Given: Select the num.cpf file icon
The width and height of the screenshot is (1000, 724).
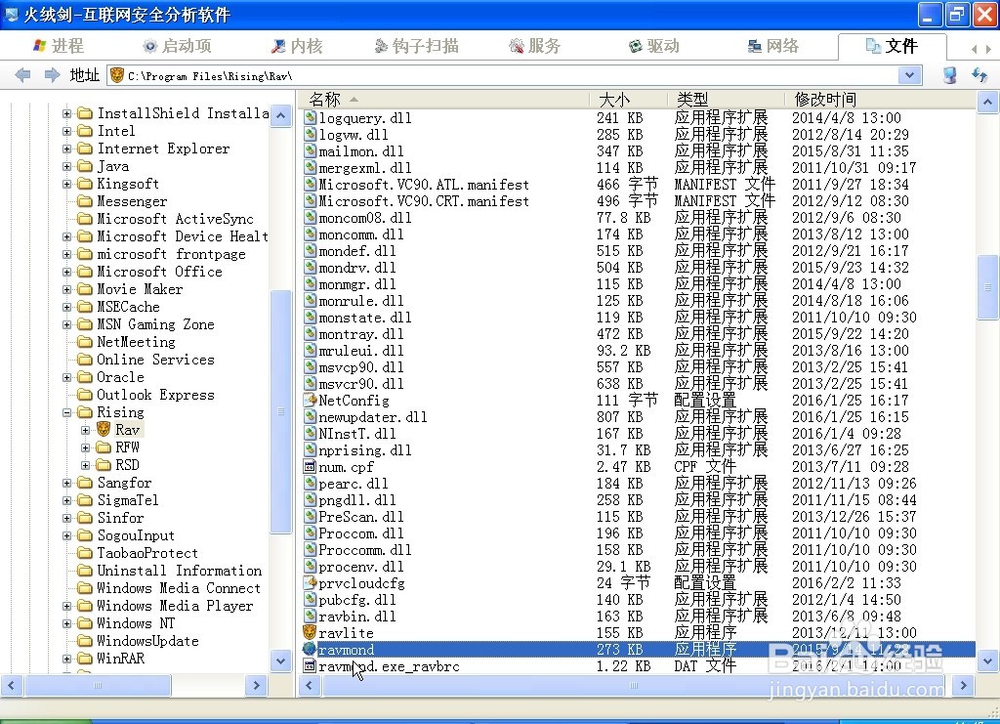Looking at the screenshot, I should coord(310,466).
